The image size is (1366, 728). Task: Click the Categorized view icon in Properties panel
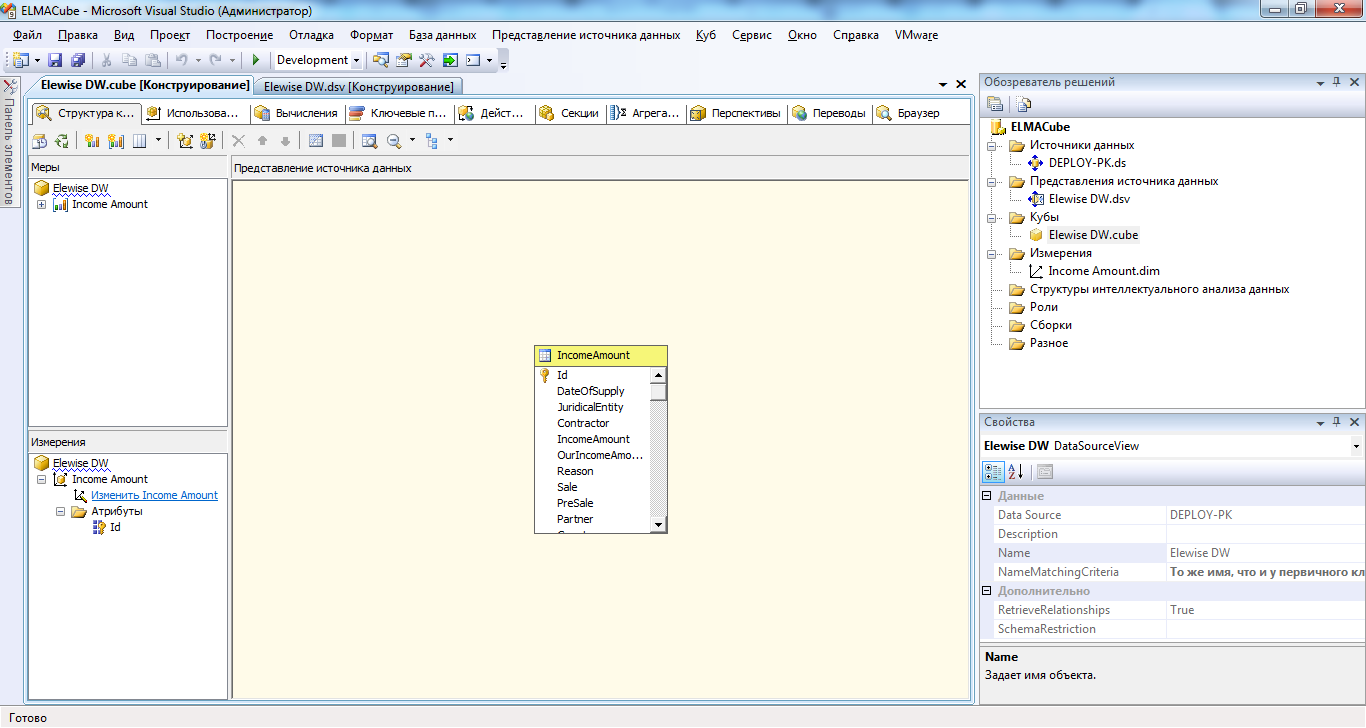click(x=993, y=471)
